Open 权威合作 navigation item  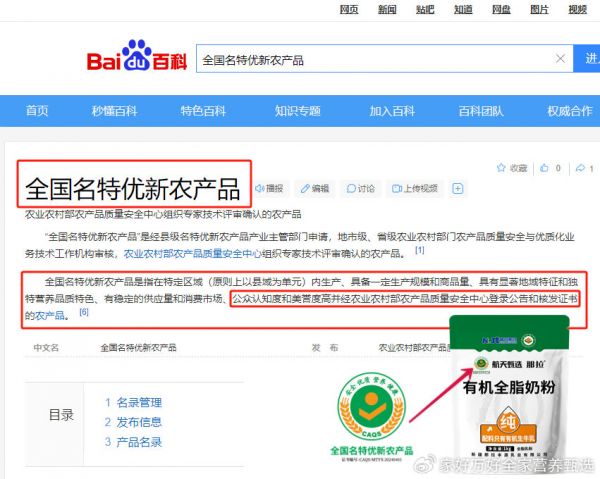[x=570, y=111]
